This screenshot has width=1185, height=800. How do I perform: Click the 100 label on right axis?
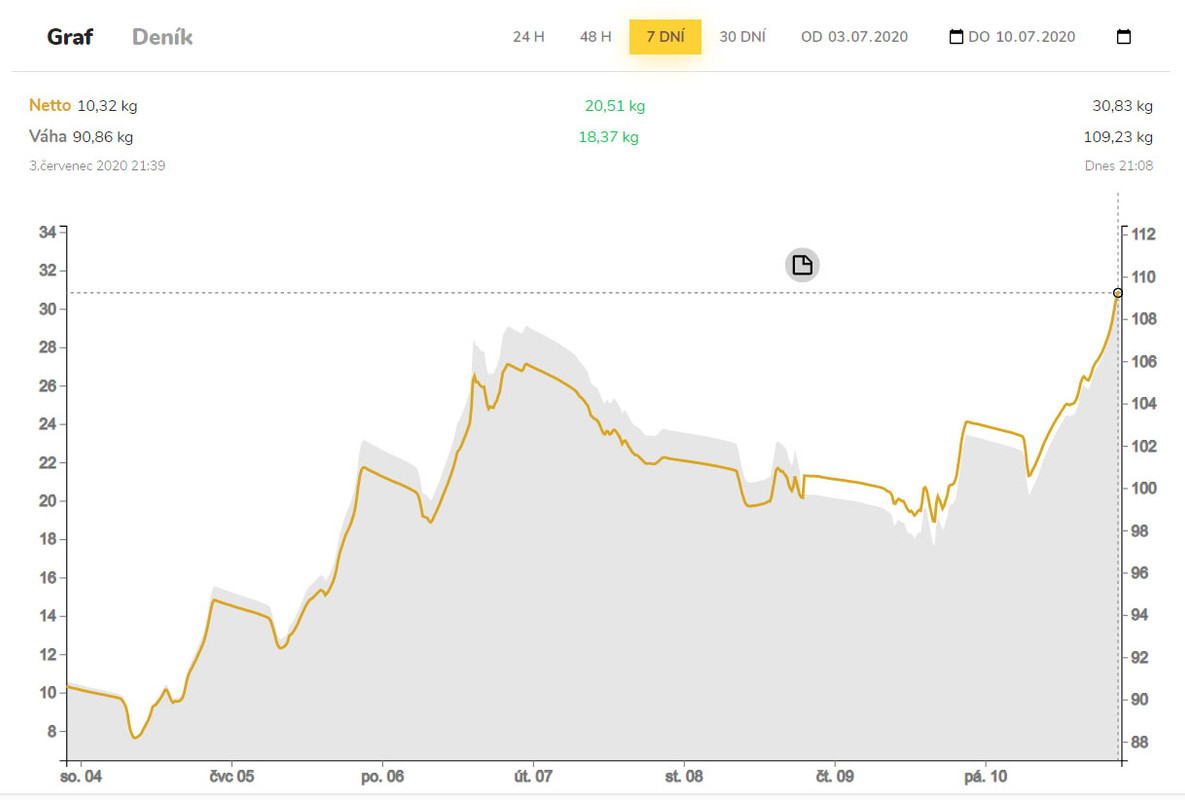click(1143, 488)
